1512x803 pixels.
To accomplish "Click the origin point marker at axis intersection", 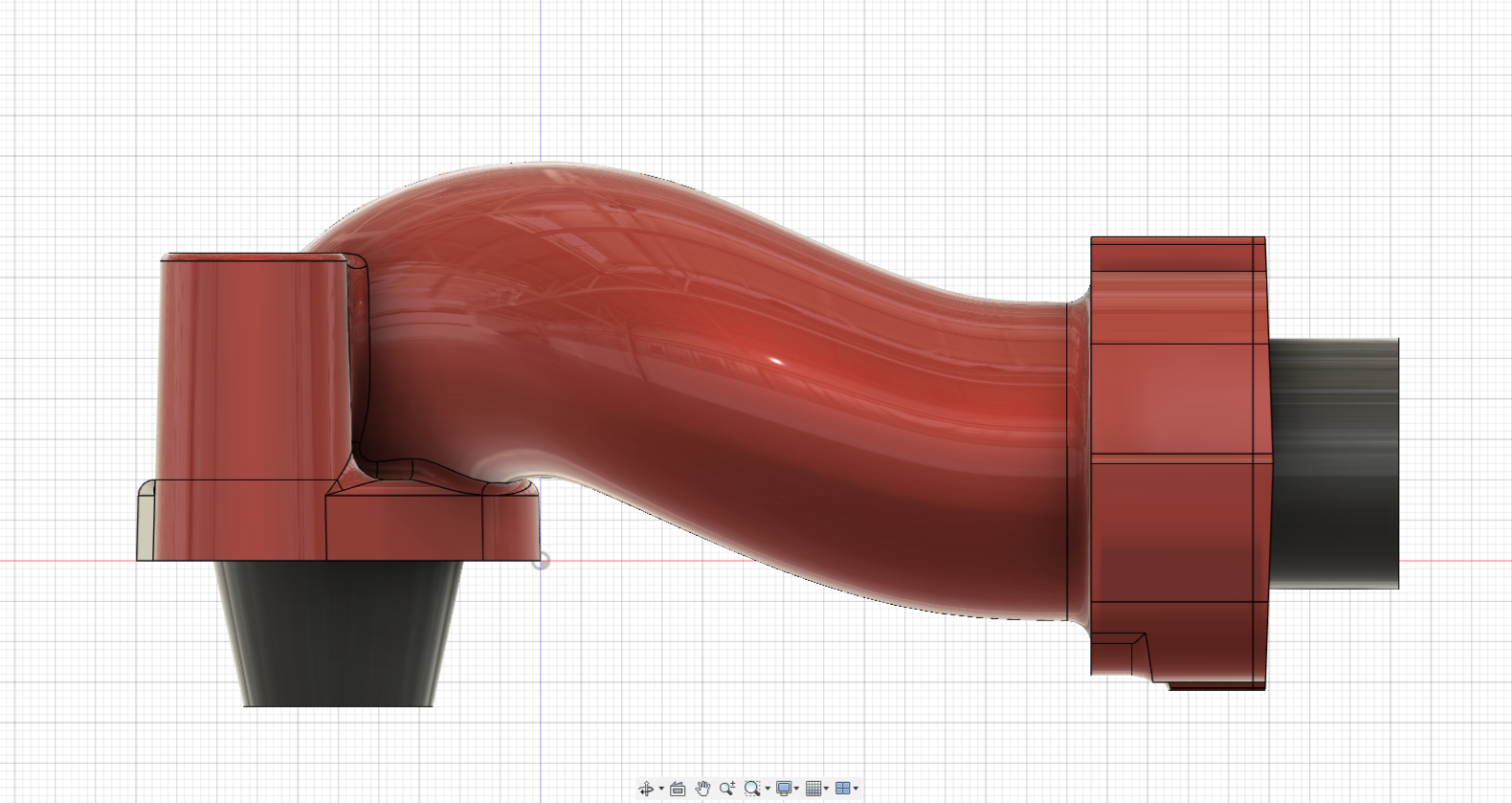I will tap(541, 561).
